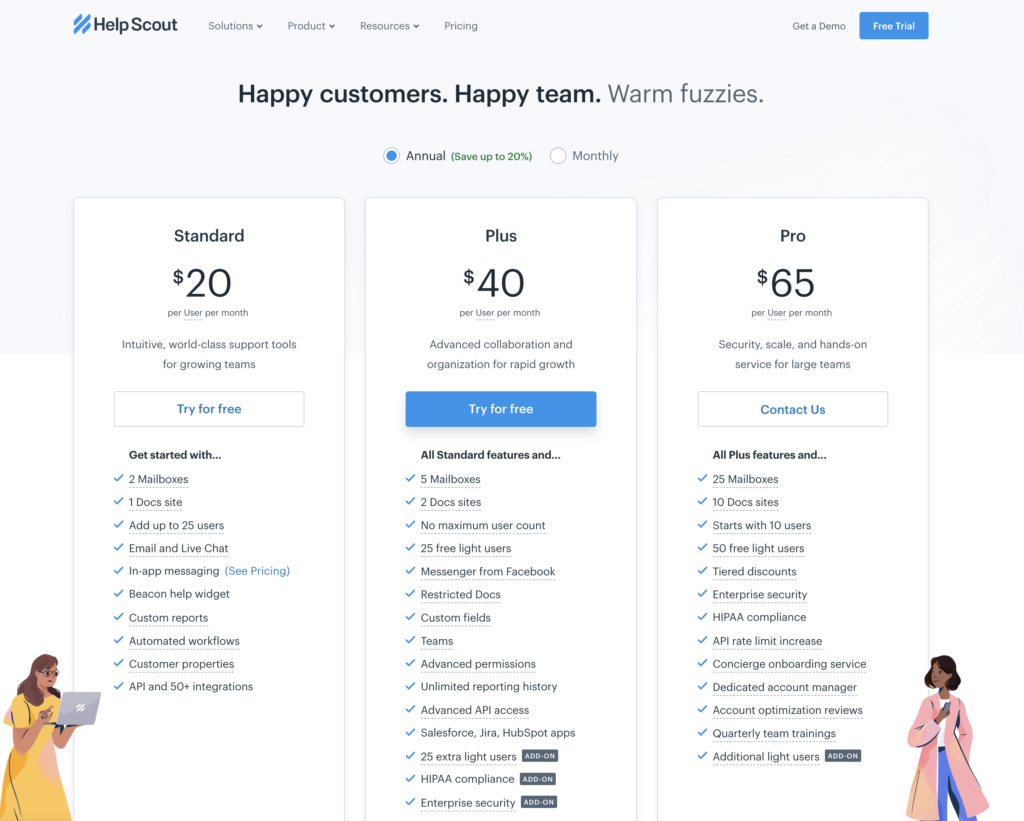
Task: Click checkmark next to 2 Mailboxes
Action: point(118,478)
